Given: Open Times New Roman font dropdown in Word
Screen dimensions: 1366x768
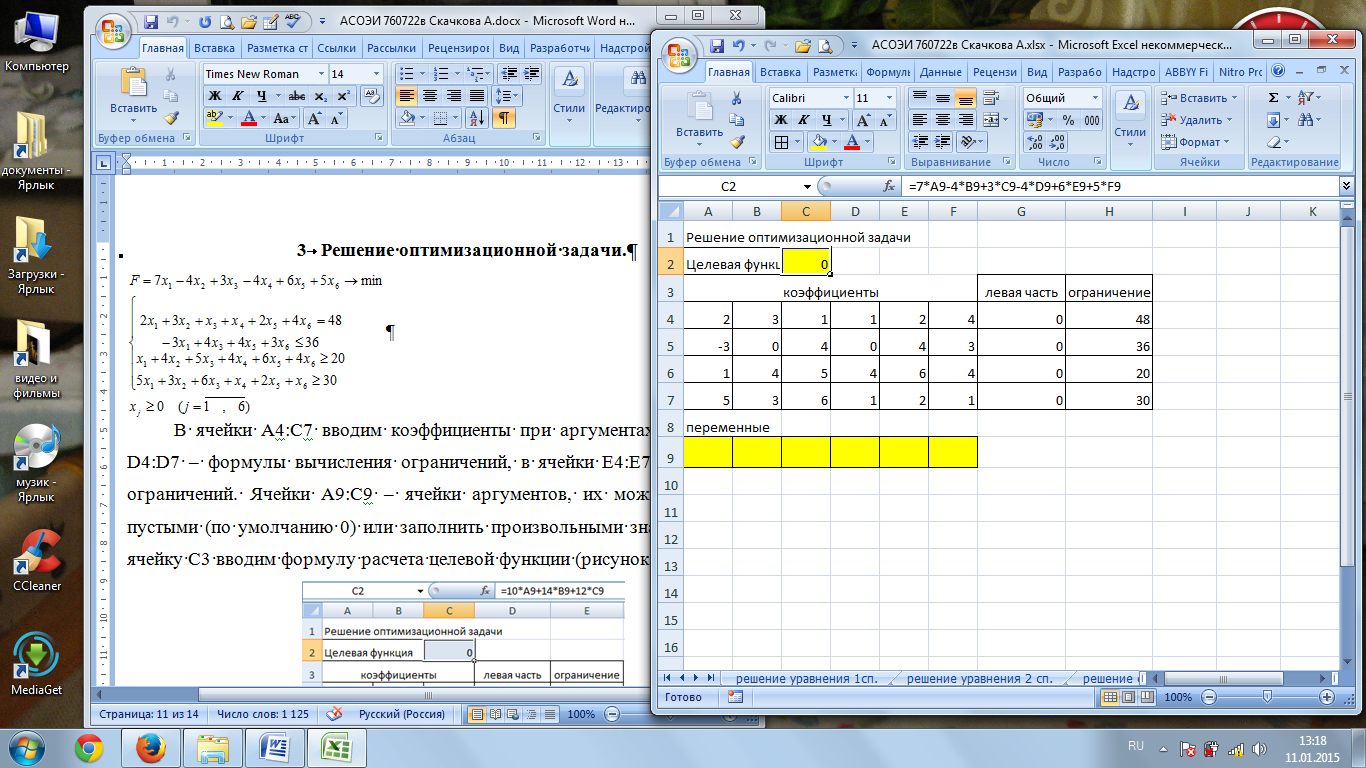Looking at the screenshot, I should click(x=321, y=74).
